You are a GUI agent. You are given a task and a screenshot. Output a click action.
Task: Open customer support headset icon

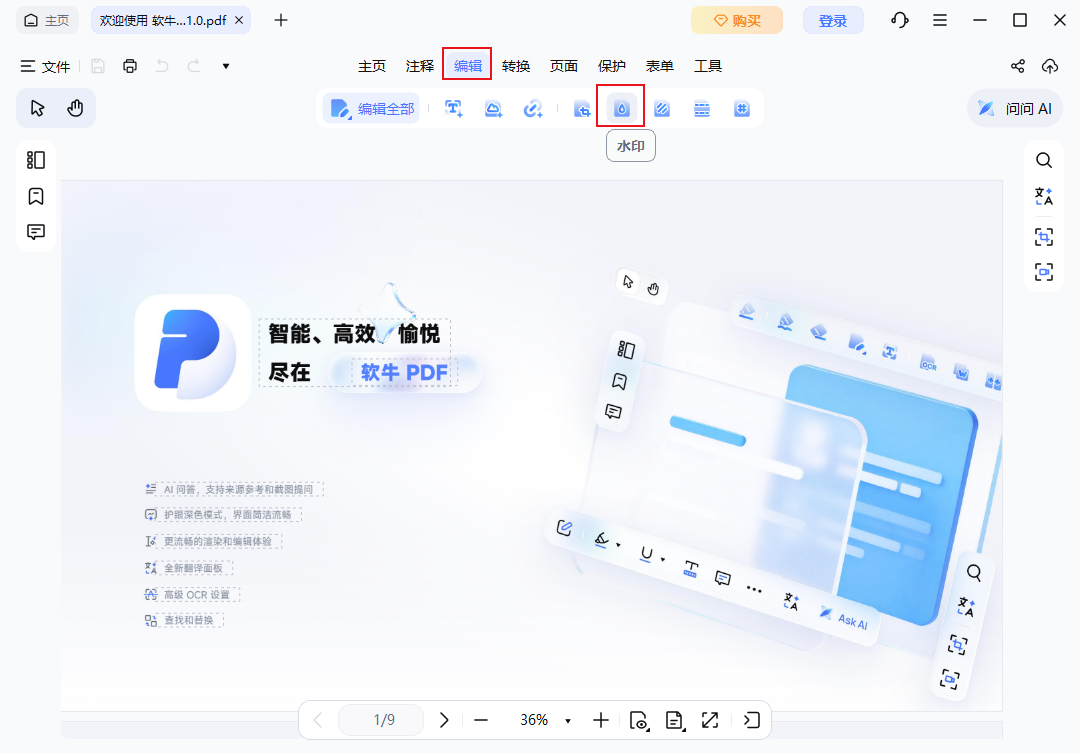(900, 20)
